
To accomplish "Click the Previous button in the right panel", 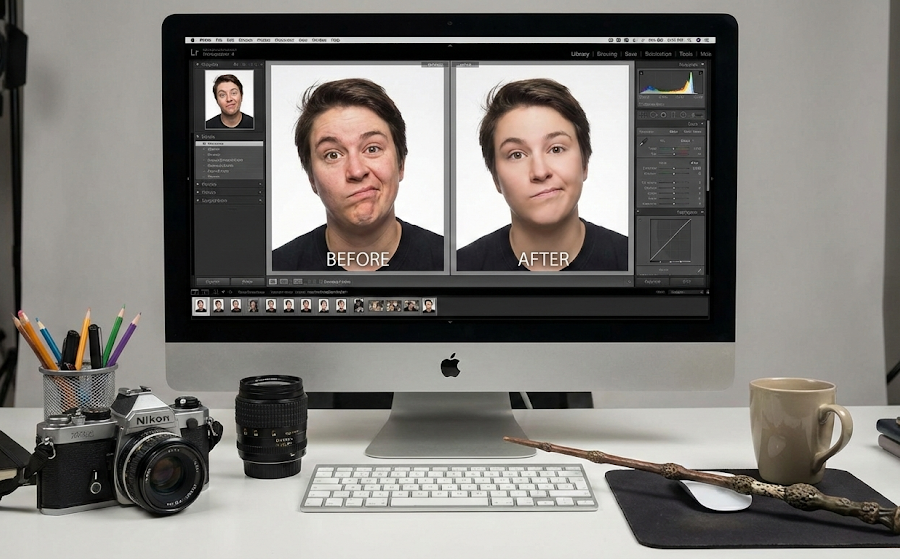I will [653, 281].
